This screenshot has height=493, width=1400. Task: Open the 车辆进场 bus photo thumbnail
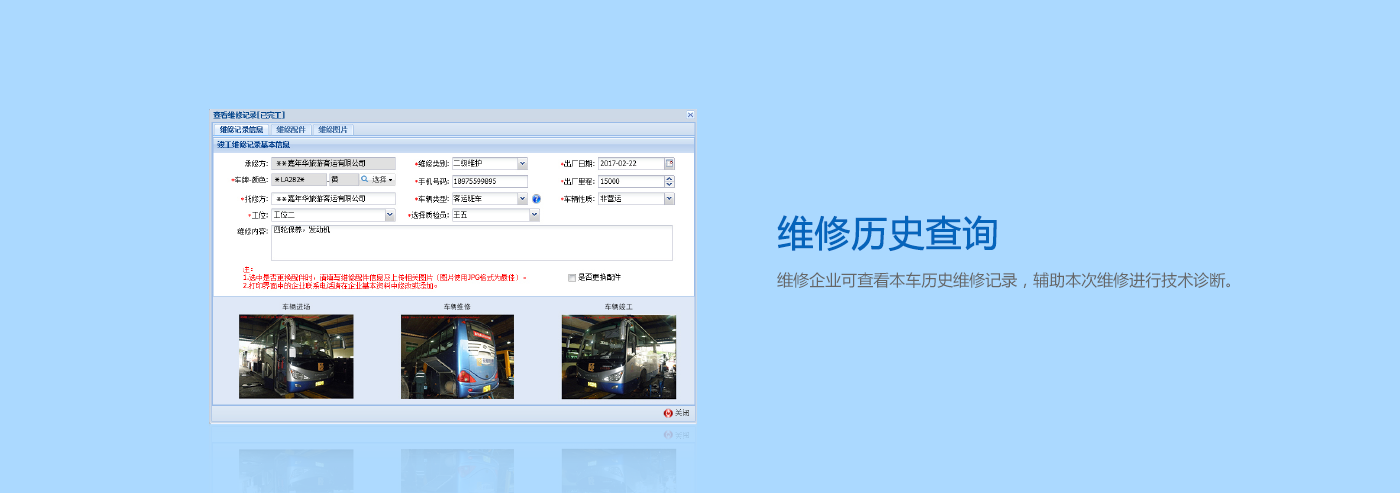(296, 357)
